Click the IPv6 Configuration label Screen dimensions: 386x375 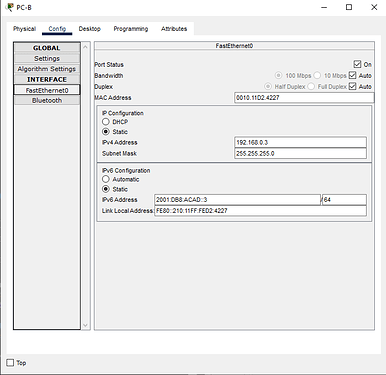(126, 170)
